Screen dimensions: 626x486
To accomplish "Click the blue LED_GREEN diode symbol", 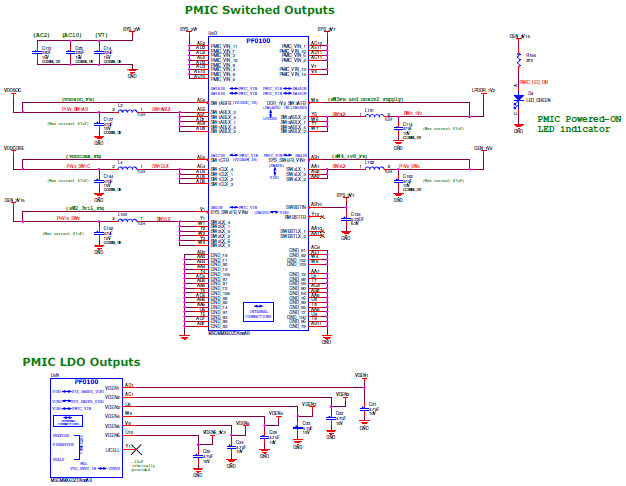I will (517, 100).
